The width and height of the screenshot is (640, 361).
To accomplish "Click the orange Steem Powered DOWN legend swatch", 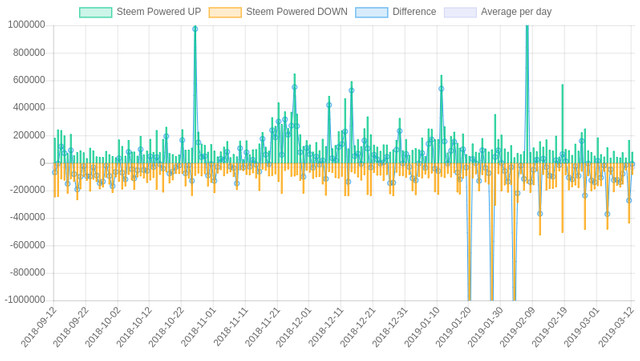I will (x=225, y=12).
